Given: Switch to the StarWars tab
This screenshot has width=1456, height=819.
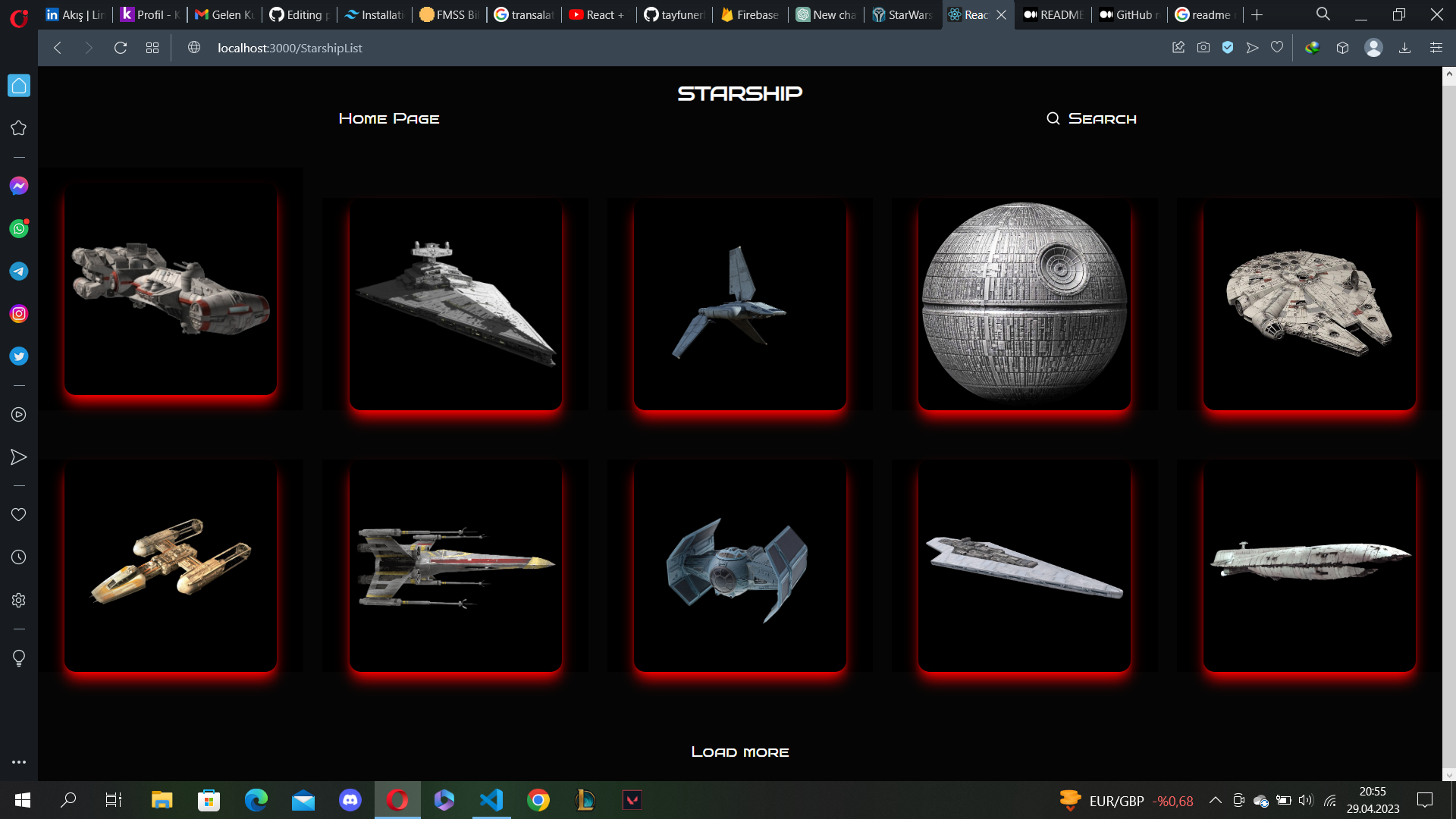Looking at the screenshot, I should coord(902,14).
